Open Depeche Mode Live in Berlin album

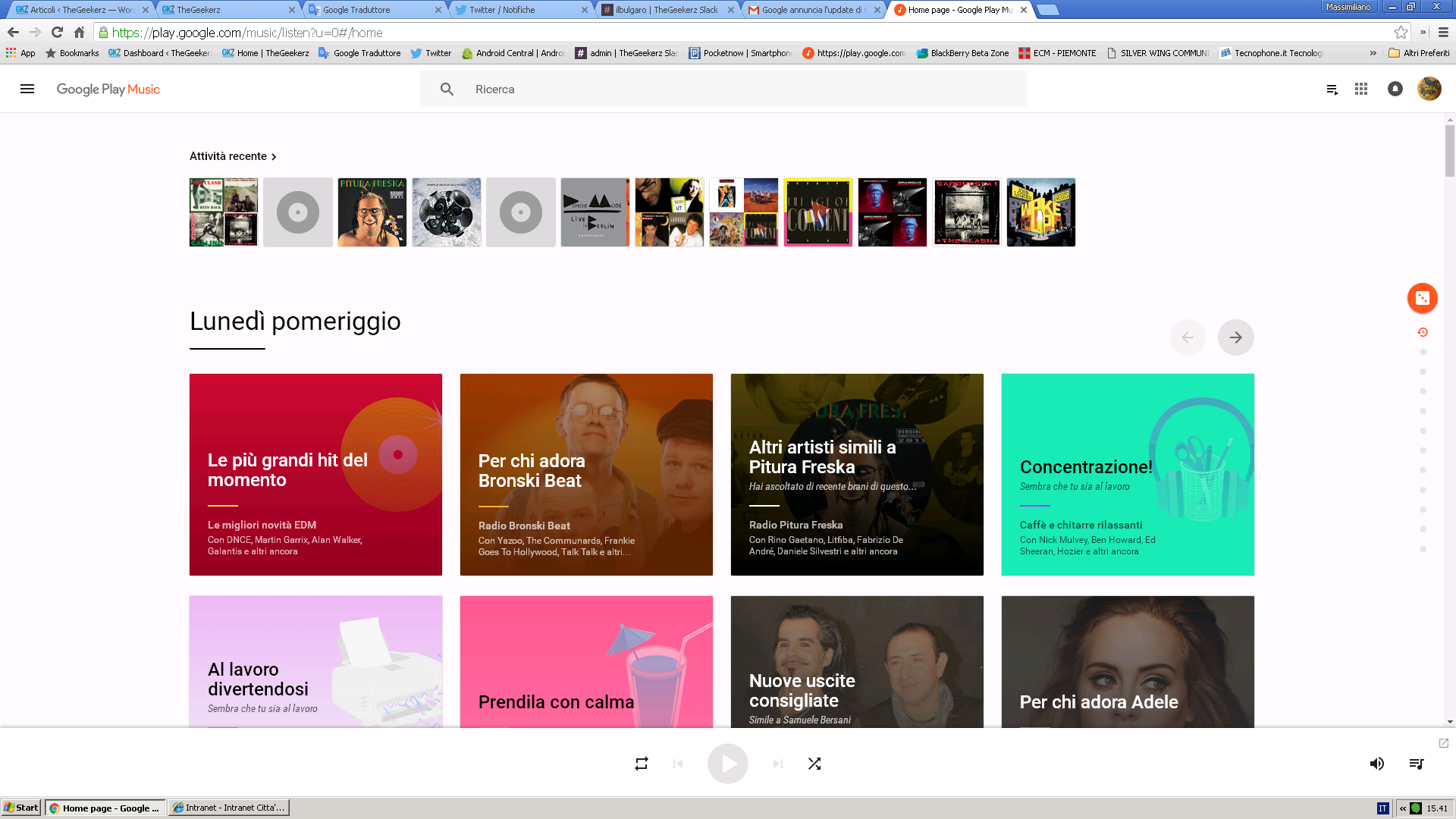point(595,212)
